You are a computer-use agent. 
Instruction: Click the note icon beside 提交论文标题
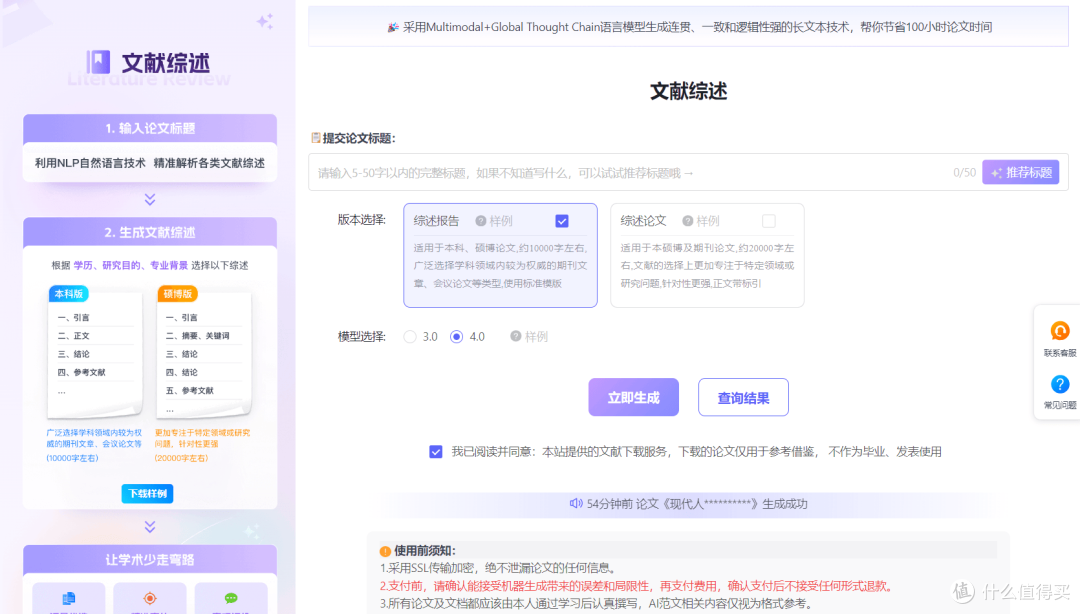click(315, 138)
